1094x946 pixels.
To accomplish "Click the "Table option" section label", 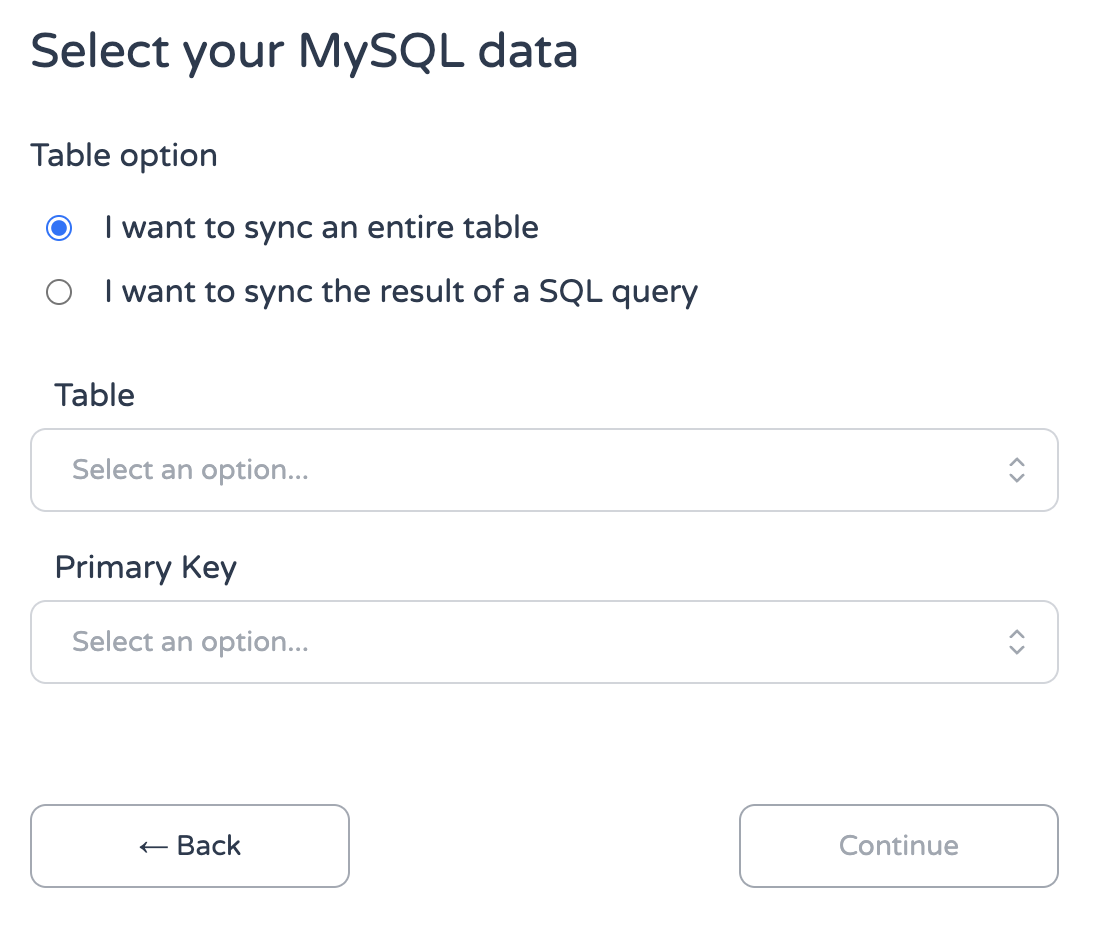I will point(124,156).
